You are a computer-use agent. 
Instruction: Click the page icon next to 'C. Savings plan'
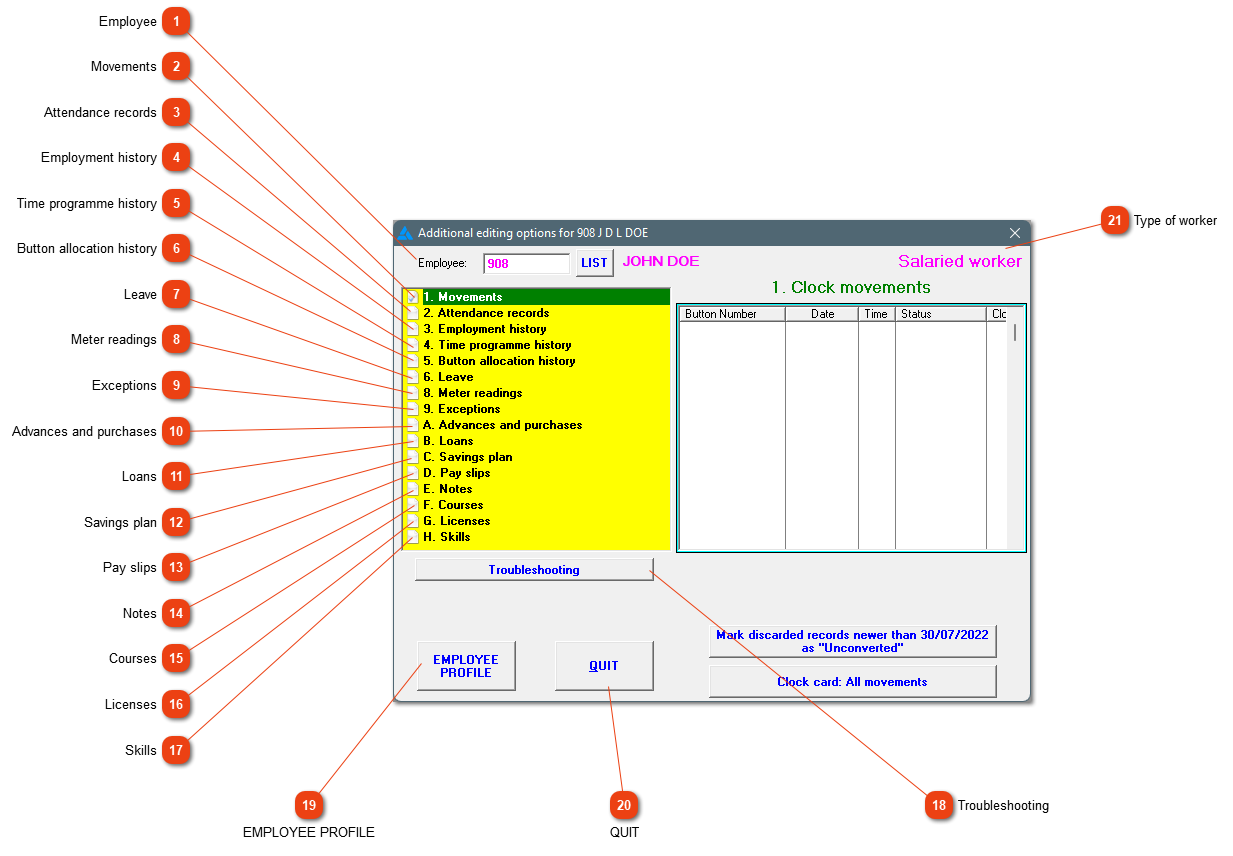412,457
